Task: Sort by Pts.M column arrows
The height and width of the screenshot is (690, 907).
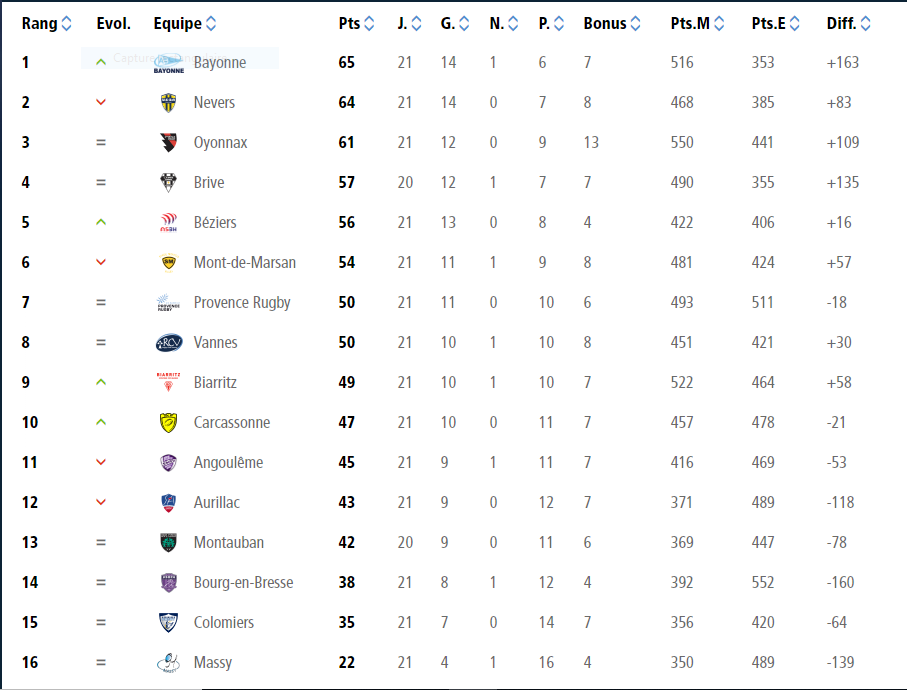Action: pos(719,24)
